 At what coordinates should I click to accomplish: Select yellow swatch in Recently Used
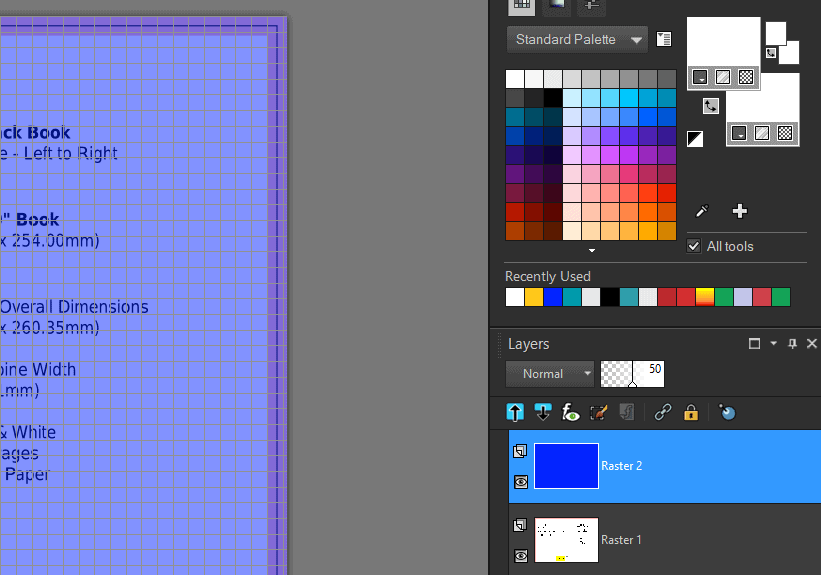click(x=534, y=297)
